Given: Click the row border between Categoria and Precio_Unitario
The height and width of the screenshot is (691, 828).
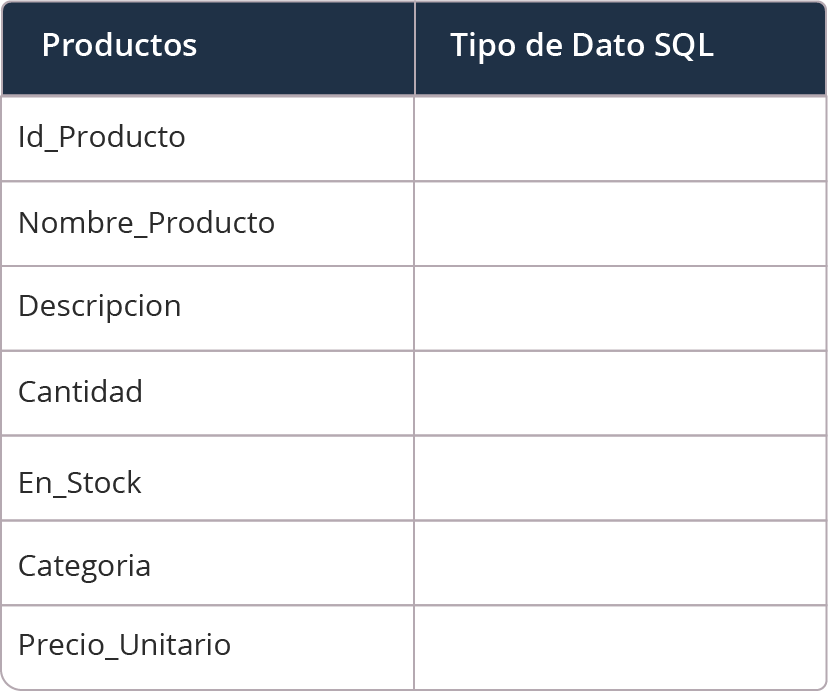Looking at the screenshot, I should click(414, 605).
